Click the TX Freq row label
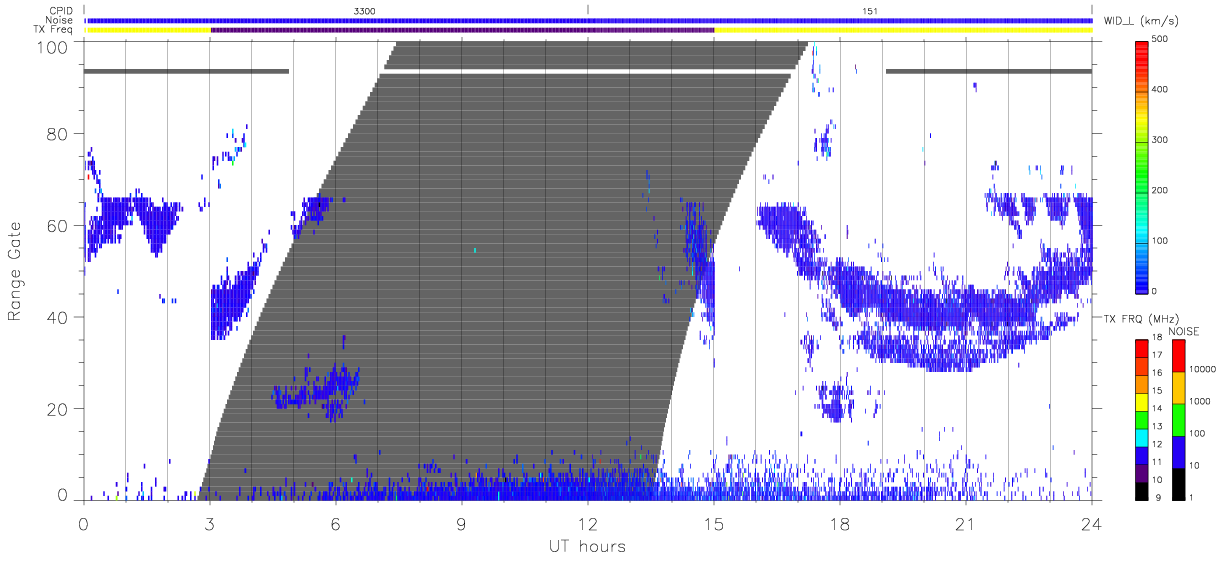Screen dimensions: 1228x567 53,30
